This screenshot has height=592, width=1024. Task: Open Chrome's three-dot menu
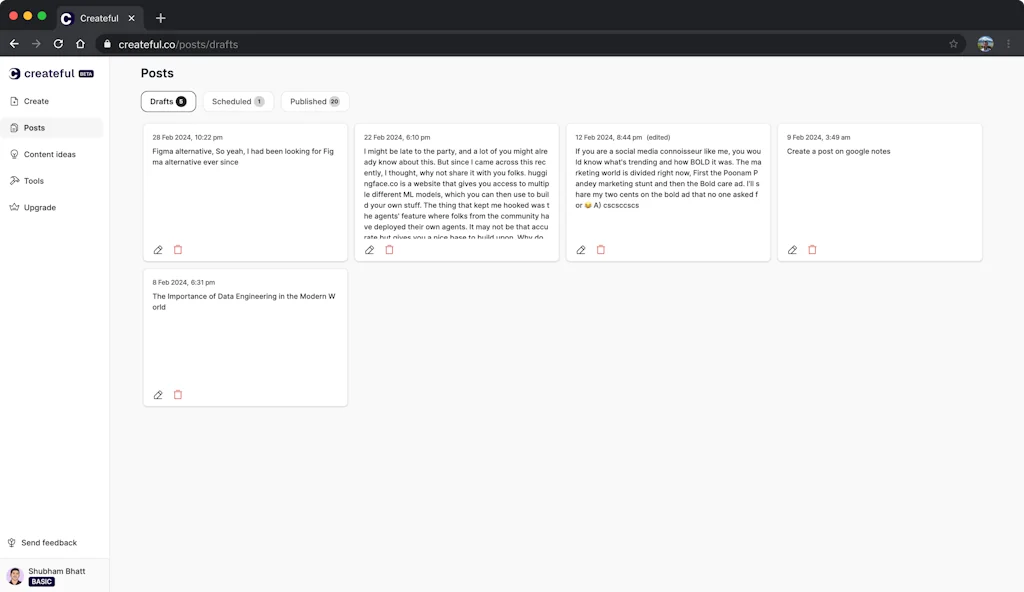coord(1009,44)
